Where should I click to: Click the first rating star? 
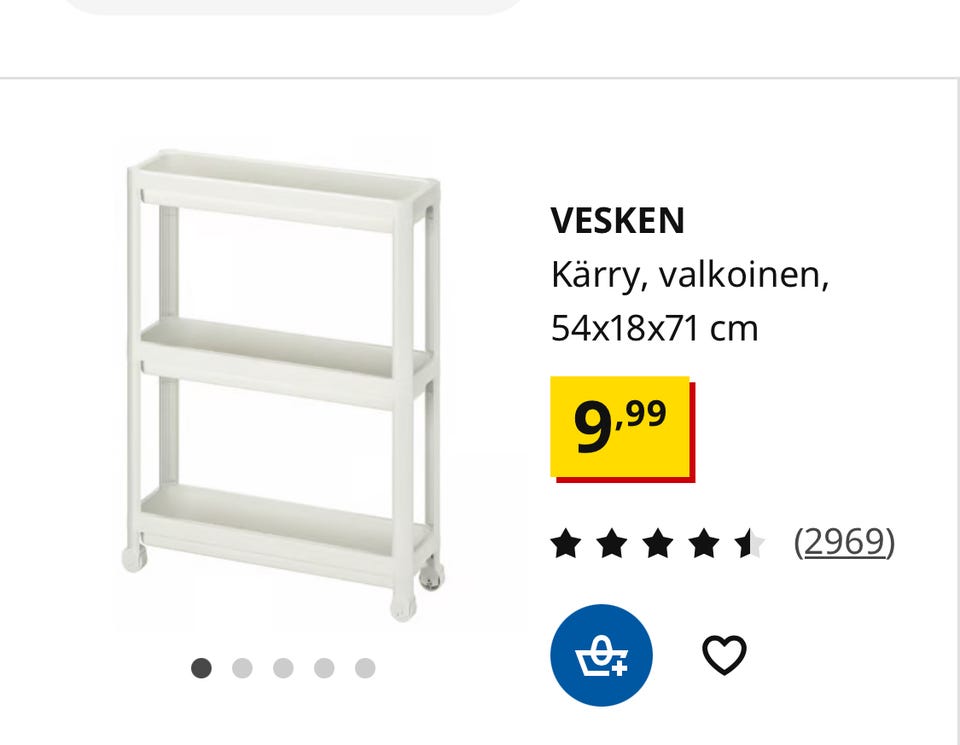(565, 544)
